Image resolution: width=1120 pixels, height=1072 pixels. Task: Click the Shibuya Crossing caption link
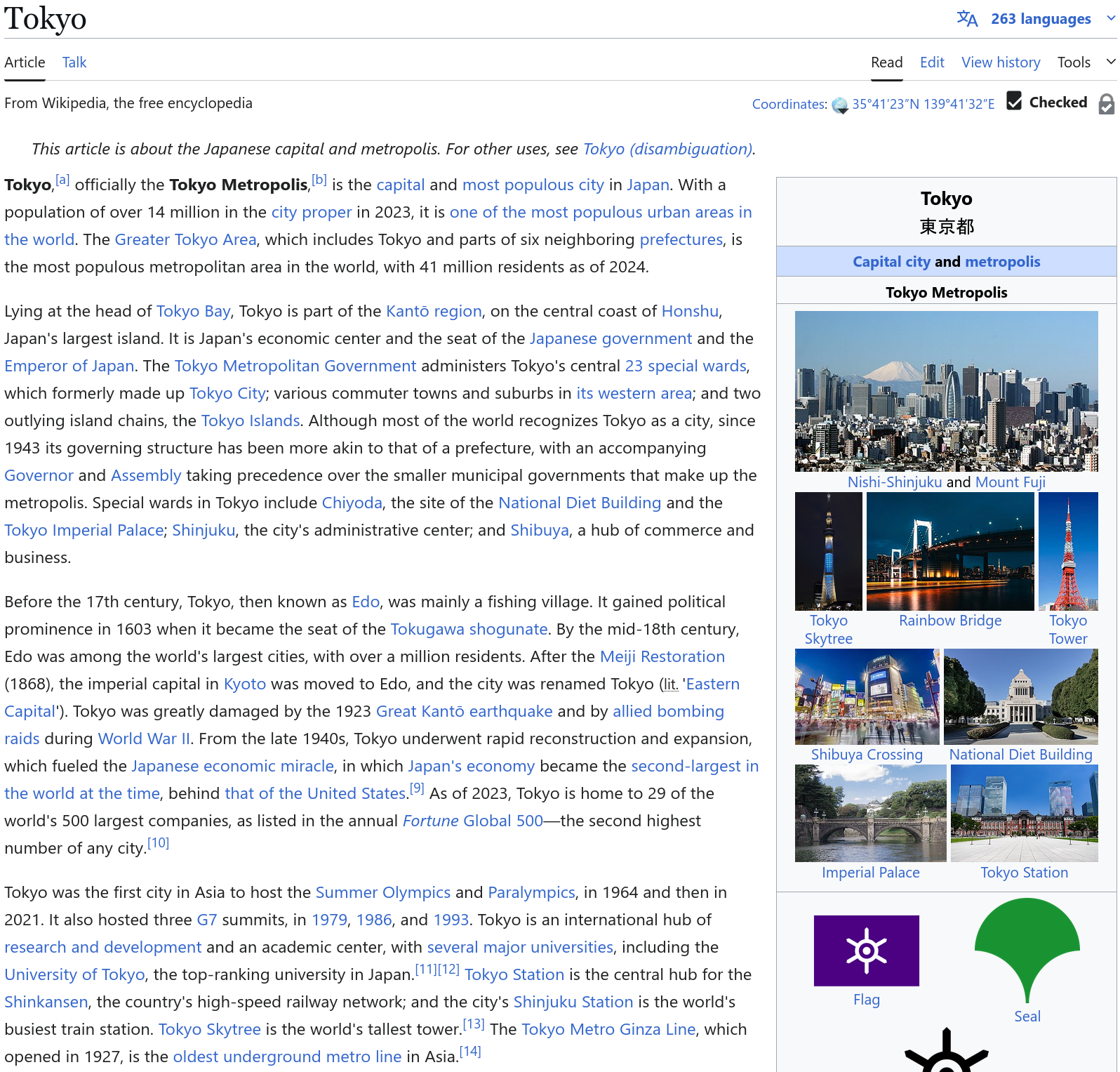tap(867, 755)
